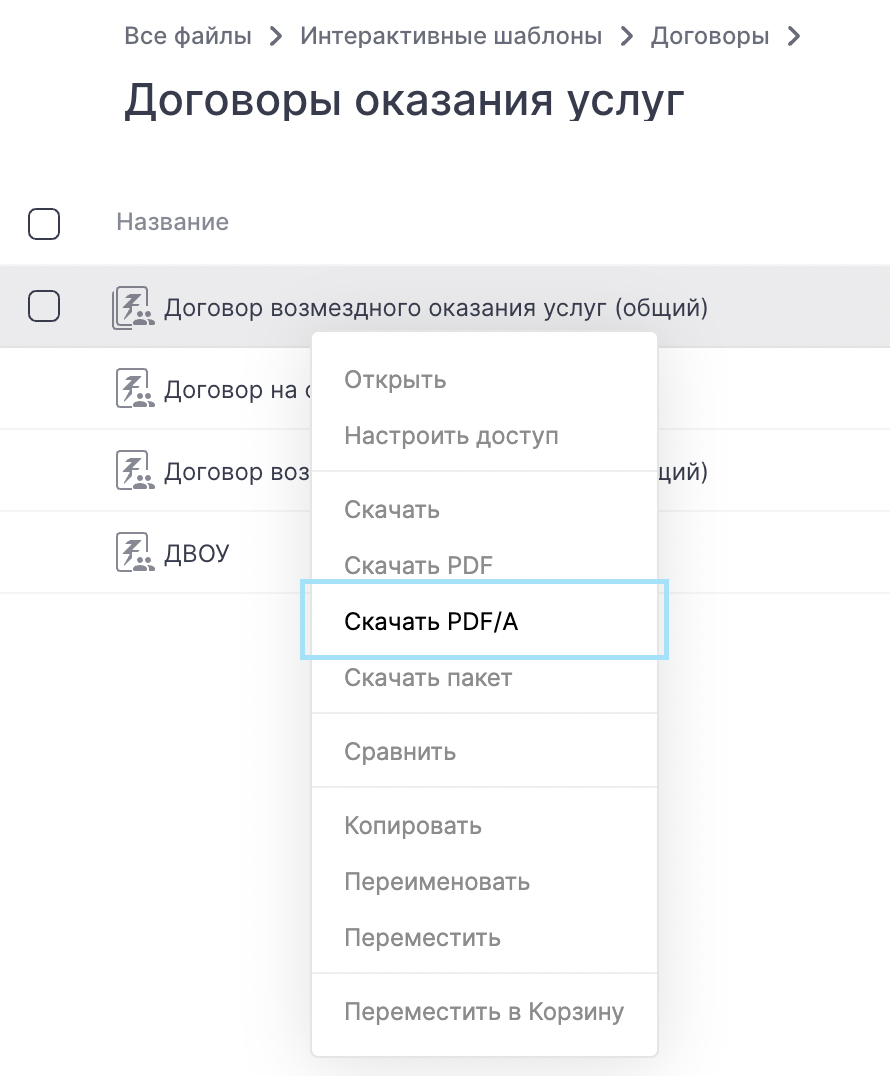
Task: Check the box for the highlighted first document
Action: pyautogui.click(x=44, y=306)
